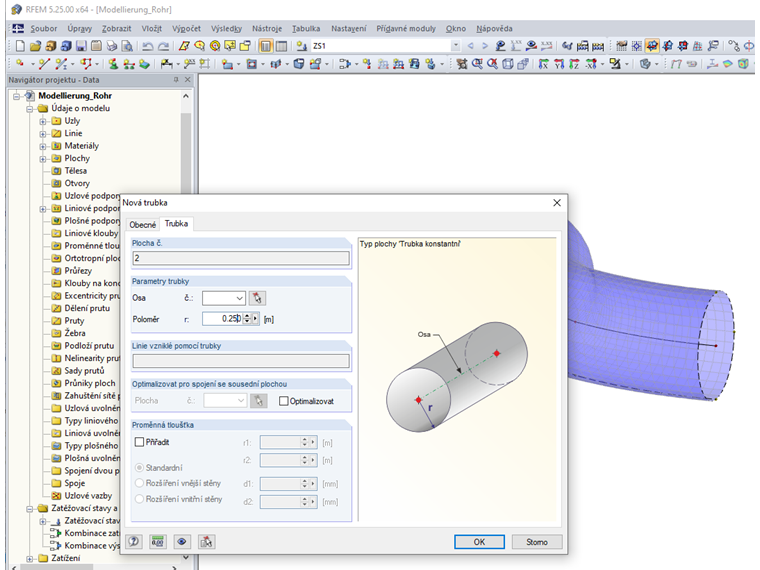760x570 pixels.
Task: Expand the Linie tree node
Action: tap(43, 134)
